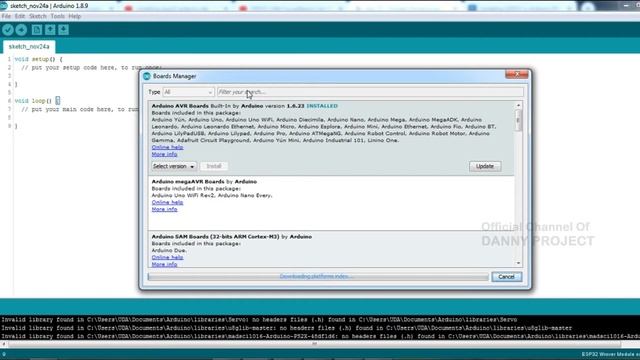The height and width of the screenshot is (360, 640).
Task: Open More info for Arduino AVR Boards
Action: pos(164,154)
